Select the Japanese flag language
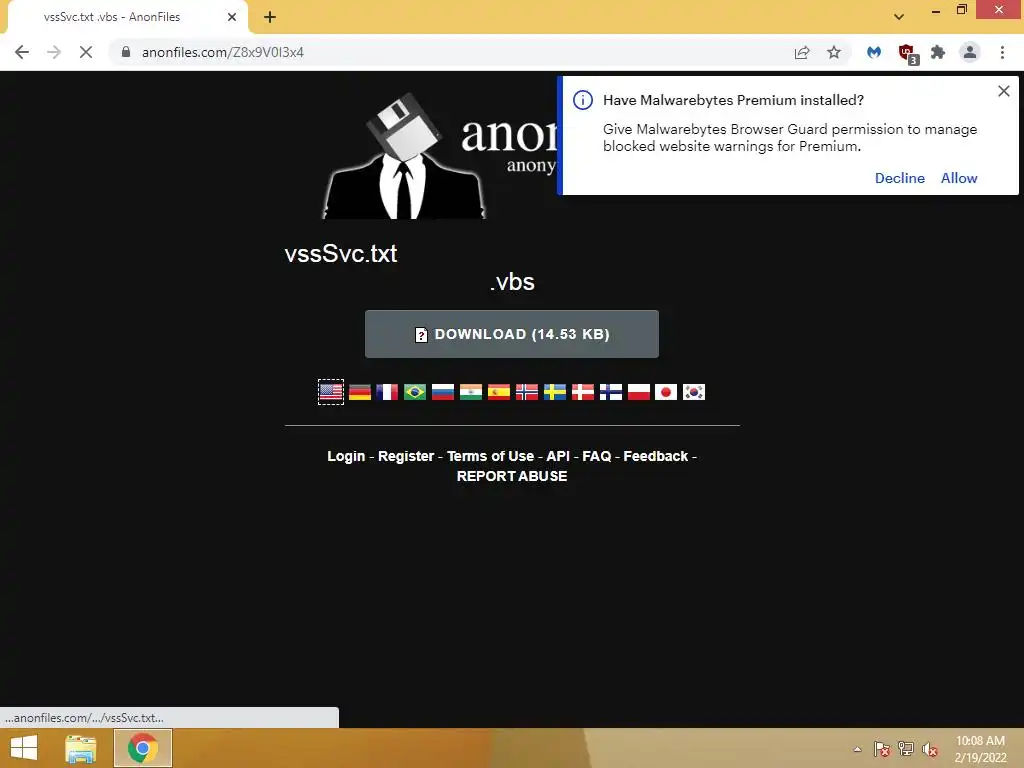Viewport: 1024px width, 768px height. coord(666,392)
